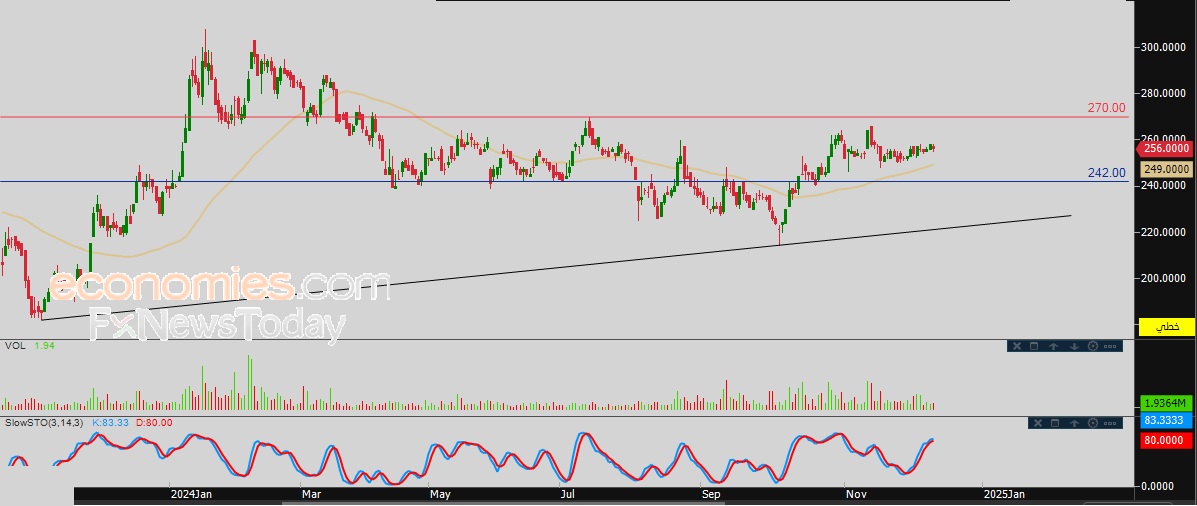Close the SlowSTO indicator panel

coord(1038,423)
